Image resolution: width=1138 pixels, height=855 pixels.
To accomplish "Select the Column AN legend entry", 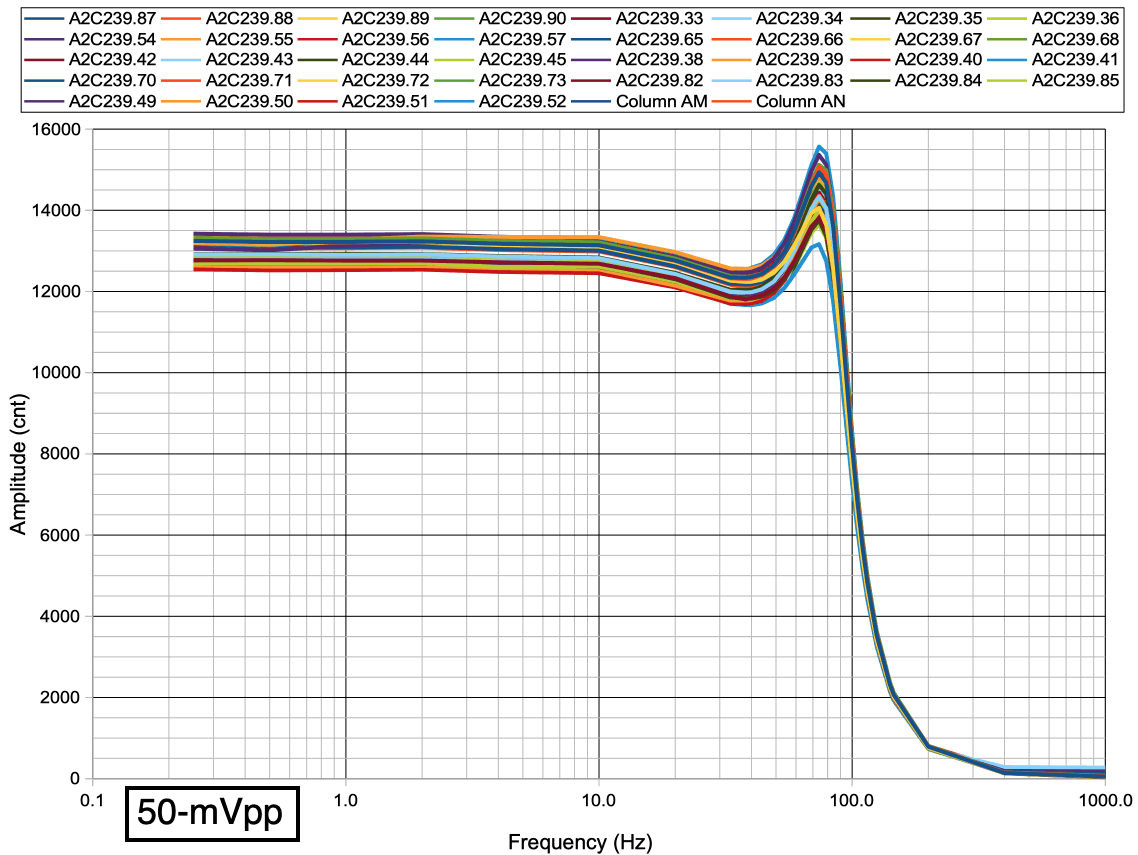I will [799, 101].
